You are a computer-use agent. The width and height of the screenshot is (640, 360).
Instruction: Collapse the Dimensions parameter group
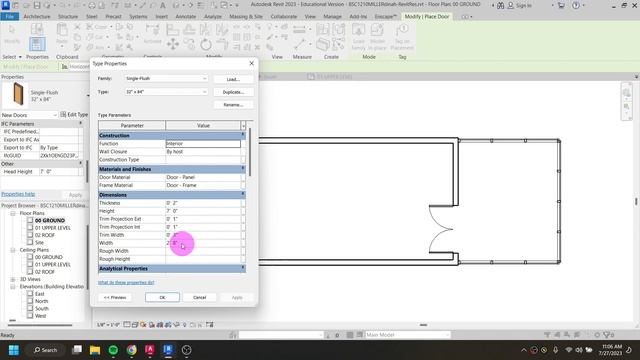(x=243, y=195)
